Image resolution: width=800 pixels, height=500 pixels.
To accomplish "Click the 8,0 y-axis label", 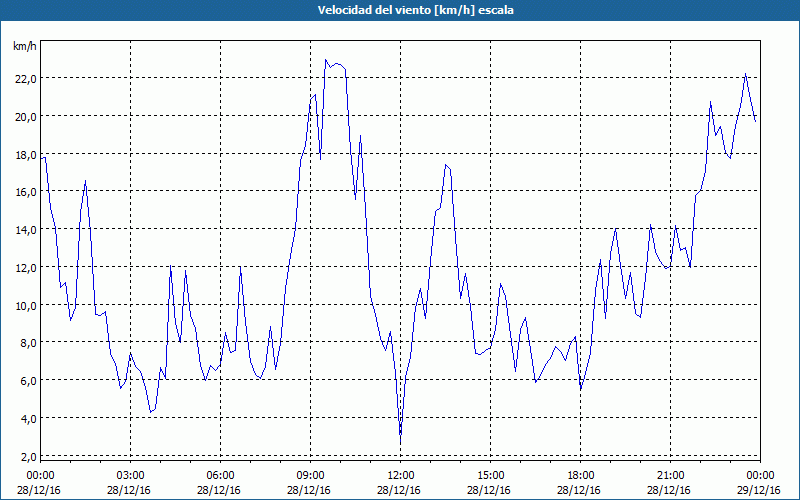I will point(28,343).
